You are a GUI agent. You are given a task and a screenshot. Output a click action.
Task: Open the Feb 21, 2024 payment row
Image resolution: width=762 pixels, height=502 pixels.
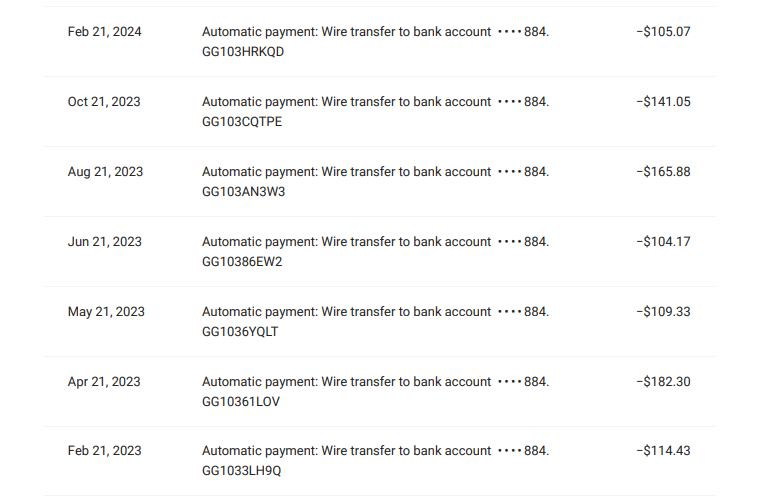(379, 41)
